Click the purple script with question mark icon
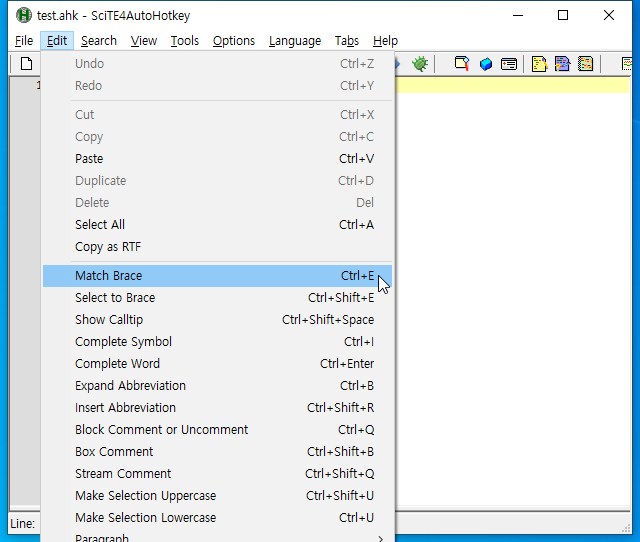Viewport: 640px width, 542px height. pos(562,64)
